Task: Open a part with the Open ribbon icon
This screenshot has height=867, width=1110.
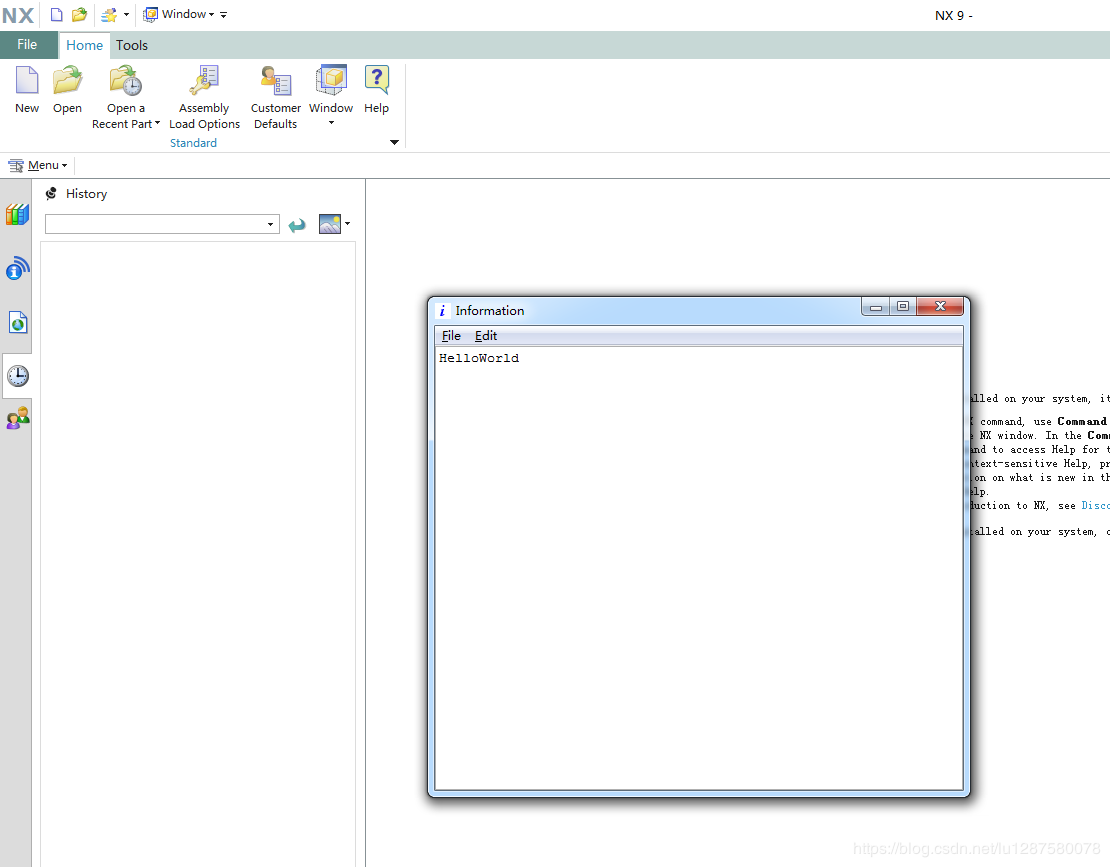Action: point(67,80)
